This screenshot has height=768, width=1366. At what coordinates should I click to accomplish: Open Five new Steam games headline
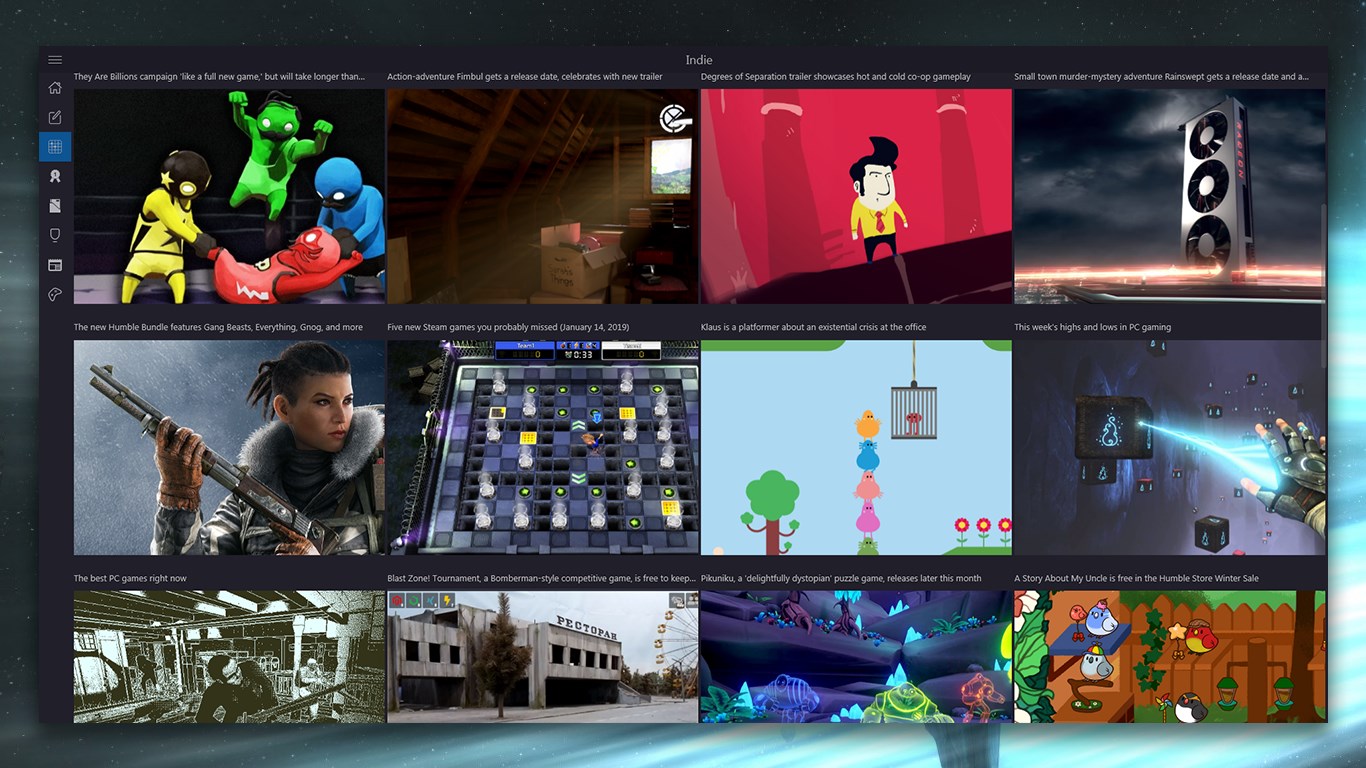[508, 327]
